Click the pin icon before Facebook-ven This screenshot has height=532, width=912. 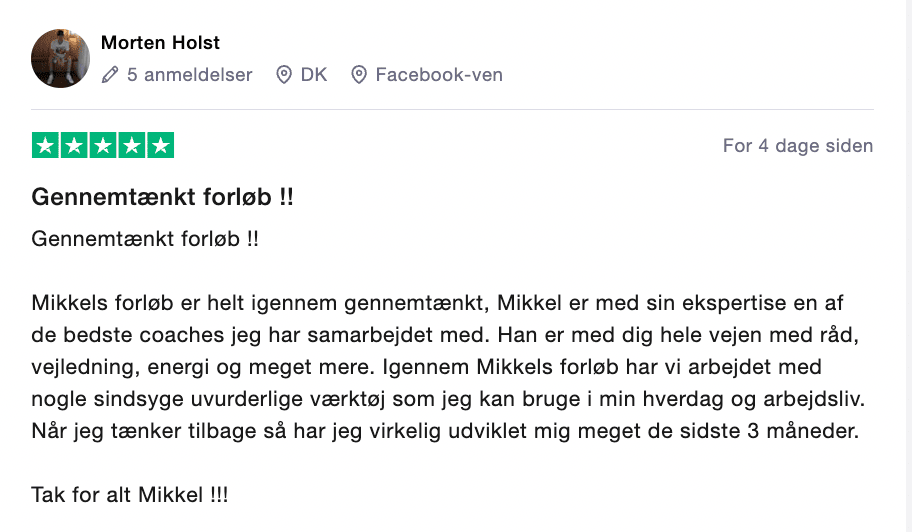click(359, 75)
